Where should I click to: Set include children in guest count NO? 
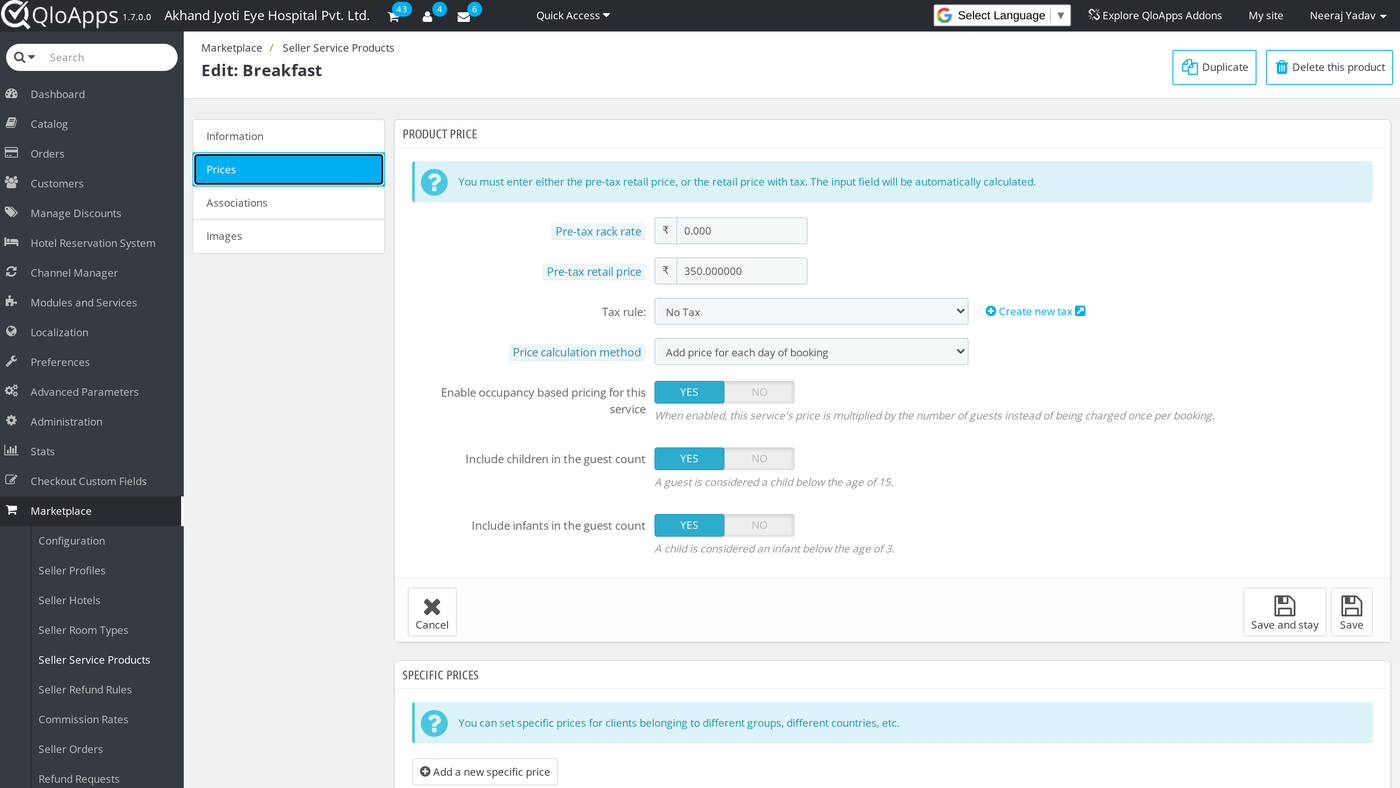click(x=759, y=458)
